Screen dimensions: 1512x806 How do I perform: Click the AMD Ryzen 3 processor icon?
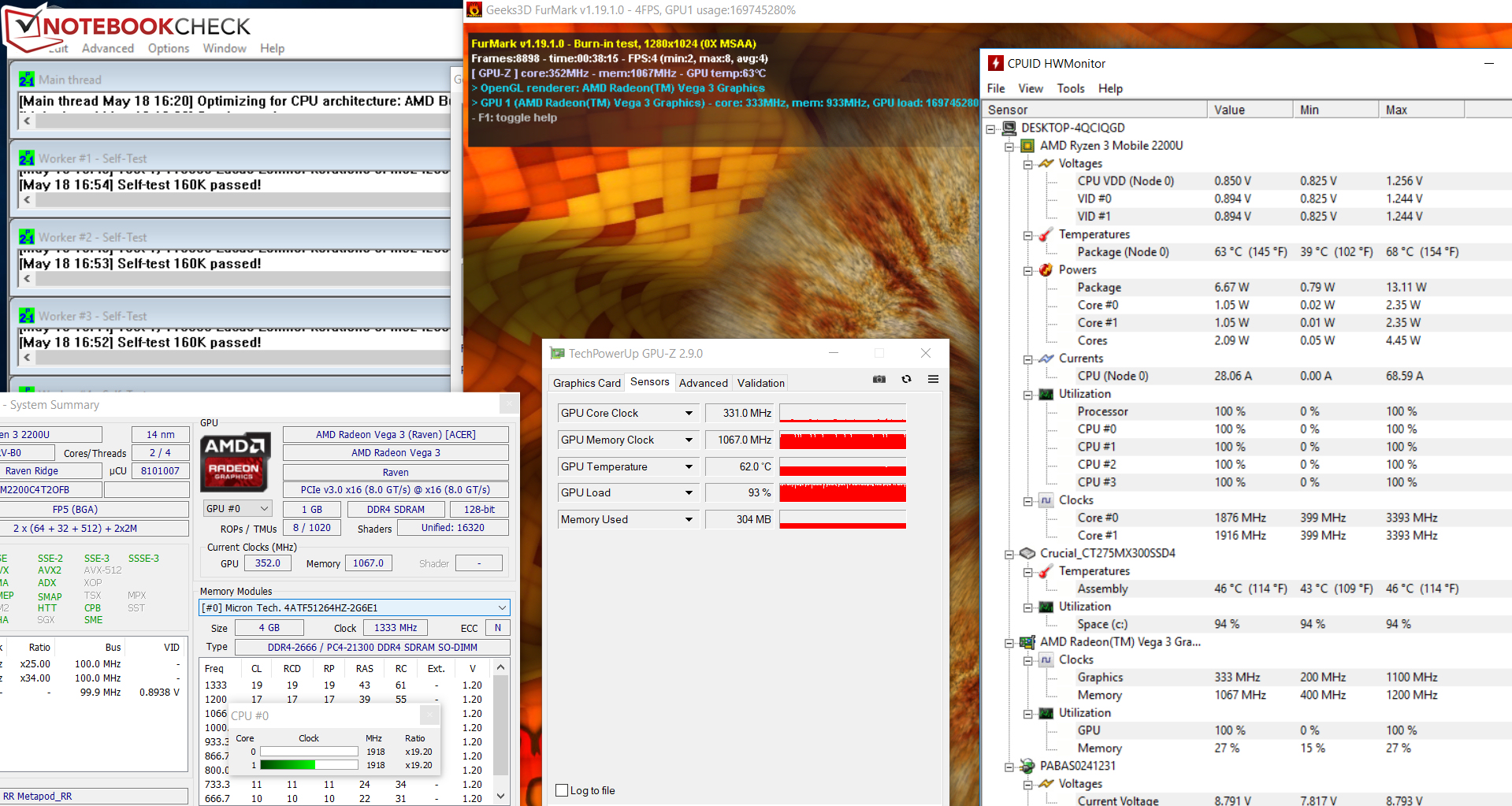click(x=1027, y=146)
